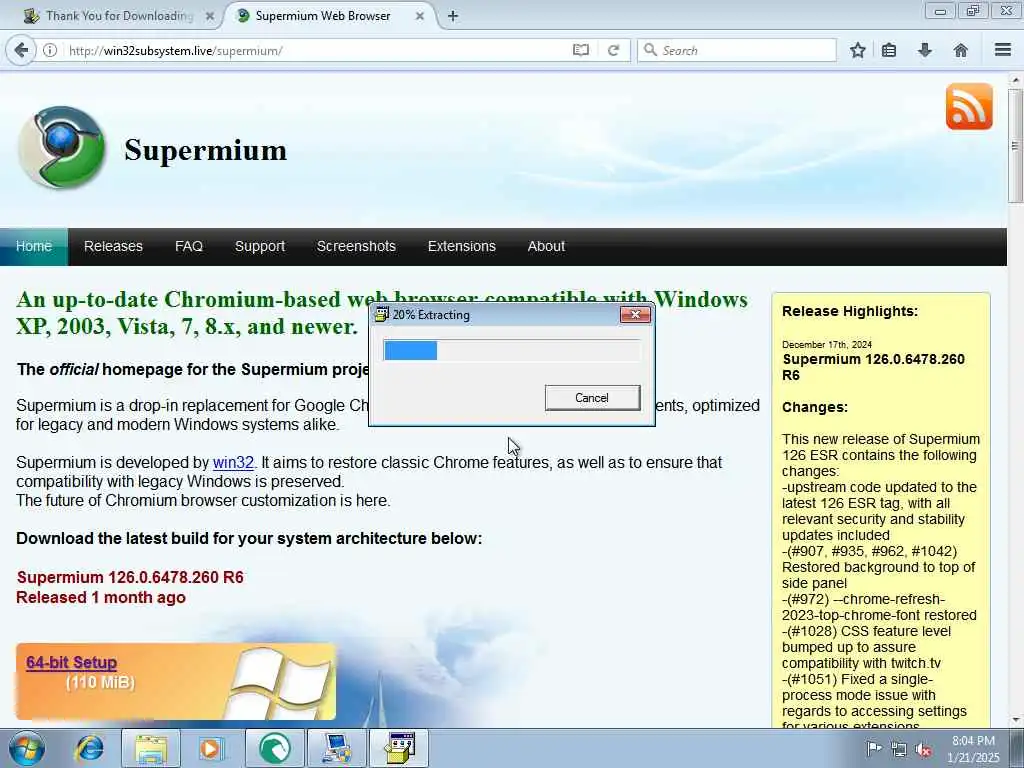Click the extraction progress bar
This screenshot has width=1024, height=768.
tap(511, 350)
